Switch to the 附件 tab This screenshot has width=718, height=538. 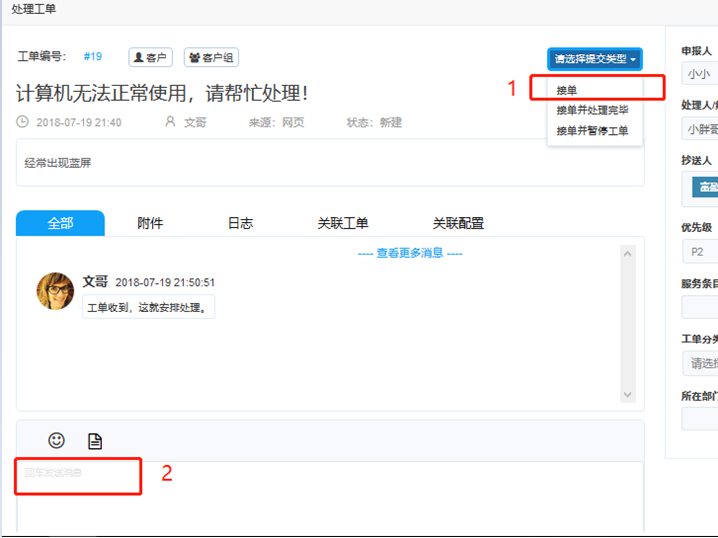tap(150, 223)
